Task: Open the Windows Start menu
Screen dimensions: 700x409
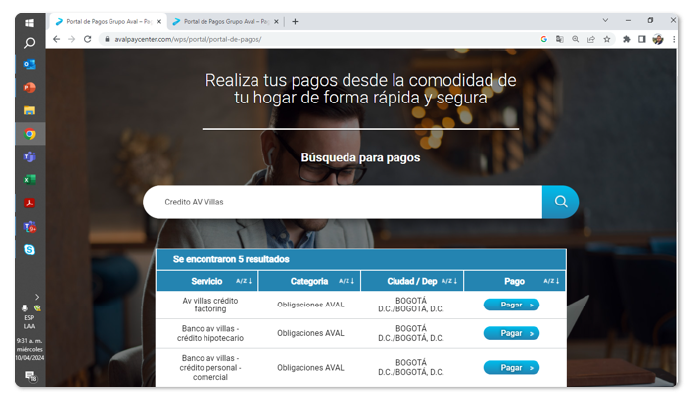Action: coord(30,21)
